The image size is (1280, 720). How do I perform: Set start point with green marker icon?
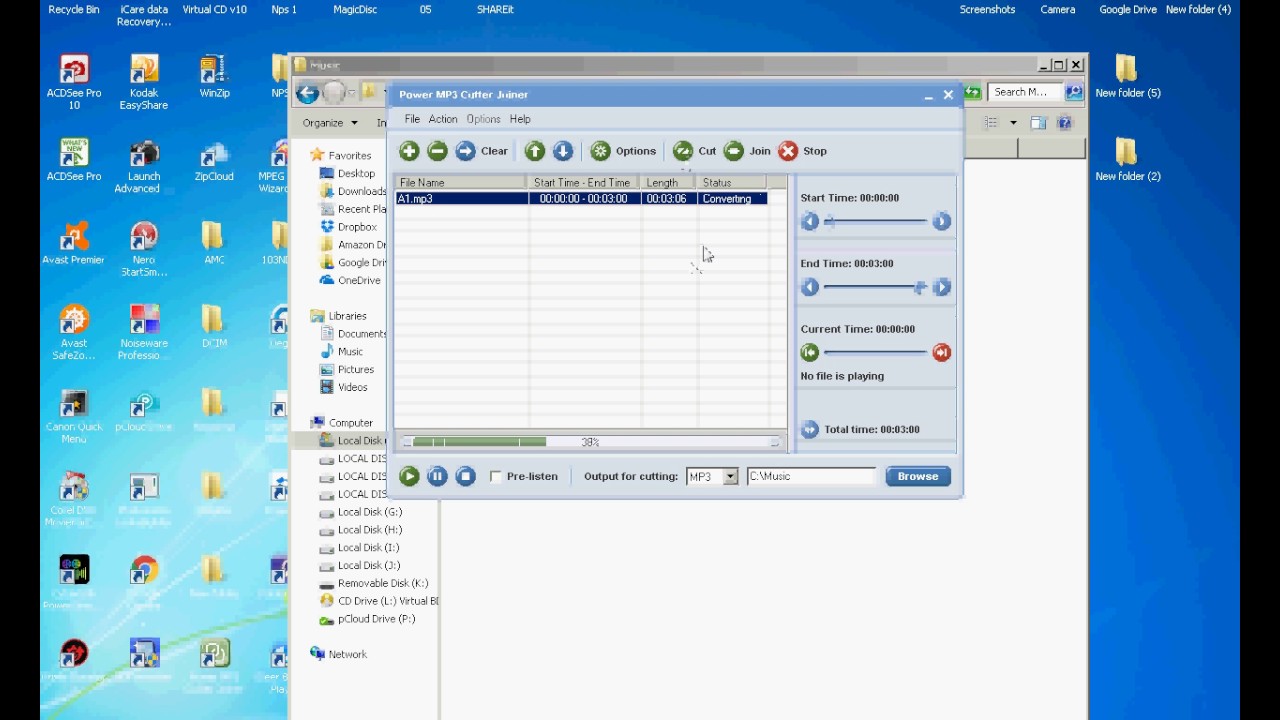point(810,352)
